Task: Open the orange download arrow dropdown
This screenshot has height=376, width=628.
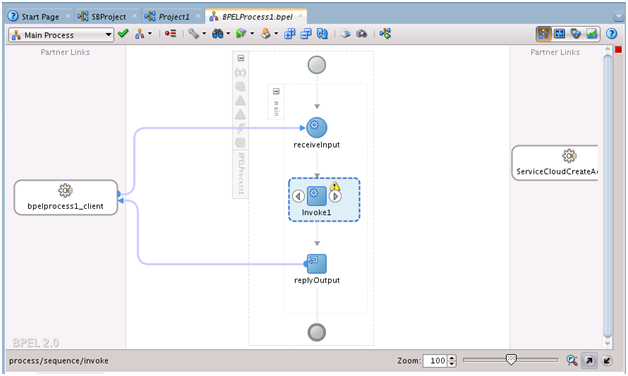Action: point(276,34)
